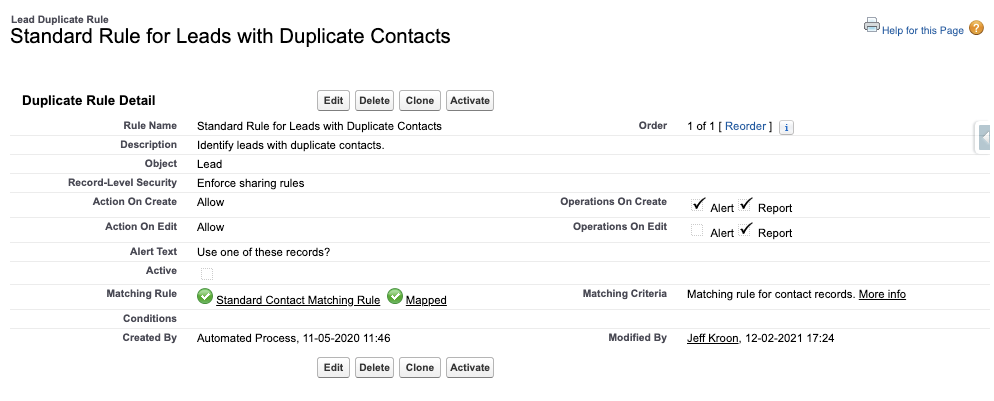Image resolution: width=994 pixels, height=401 pixels.
Task: Open the Mapped link
Action: click(426, 300)
